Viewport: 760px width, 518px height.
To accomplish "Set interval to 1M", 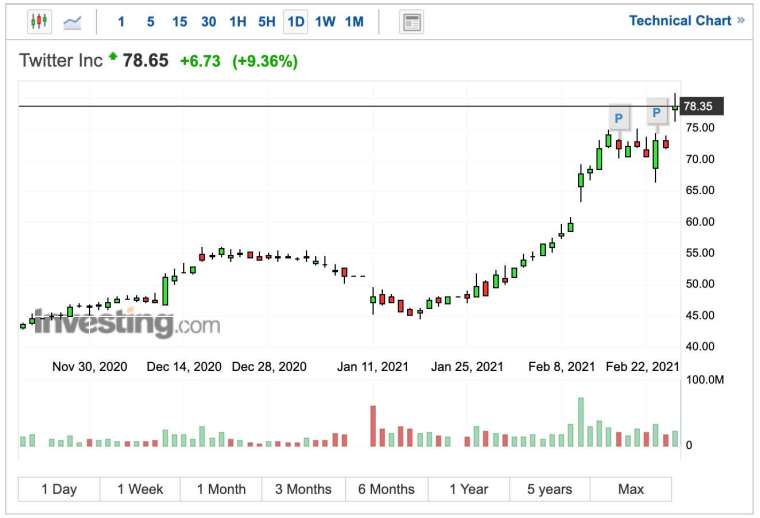I will pos(354,22).
